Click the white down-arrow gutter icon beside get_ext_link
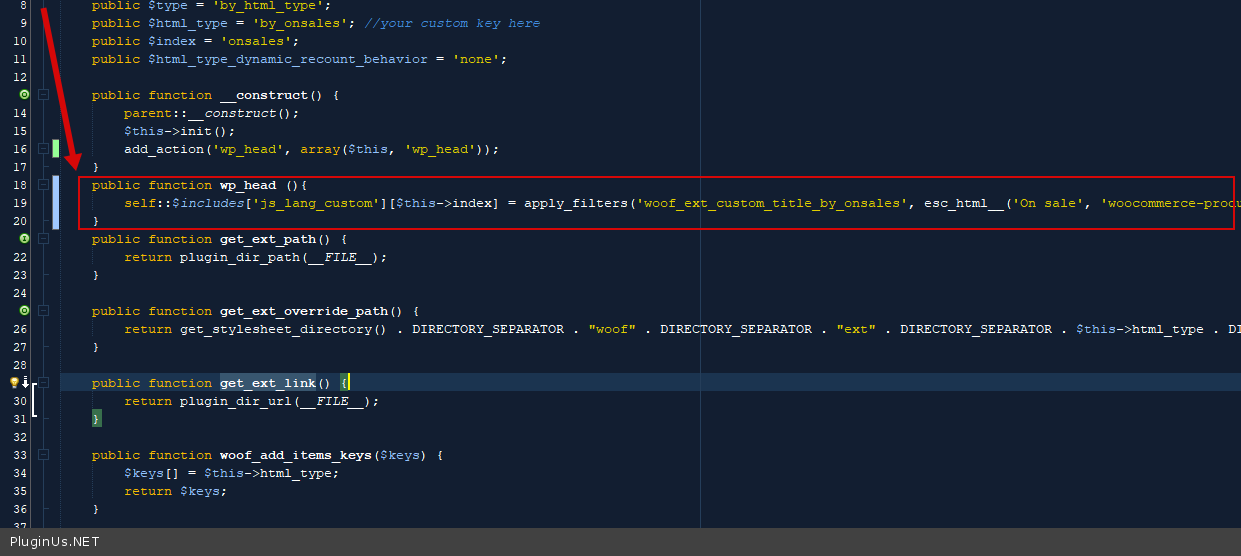The image size is (1241, 556). [25, 383]
